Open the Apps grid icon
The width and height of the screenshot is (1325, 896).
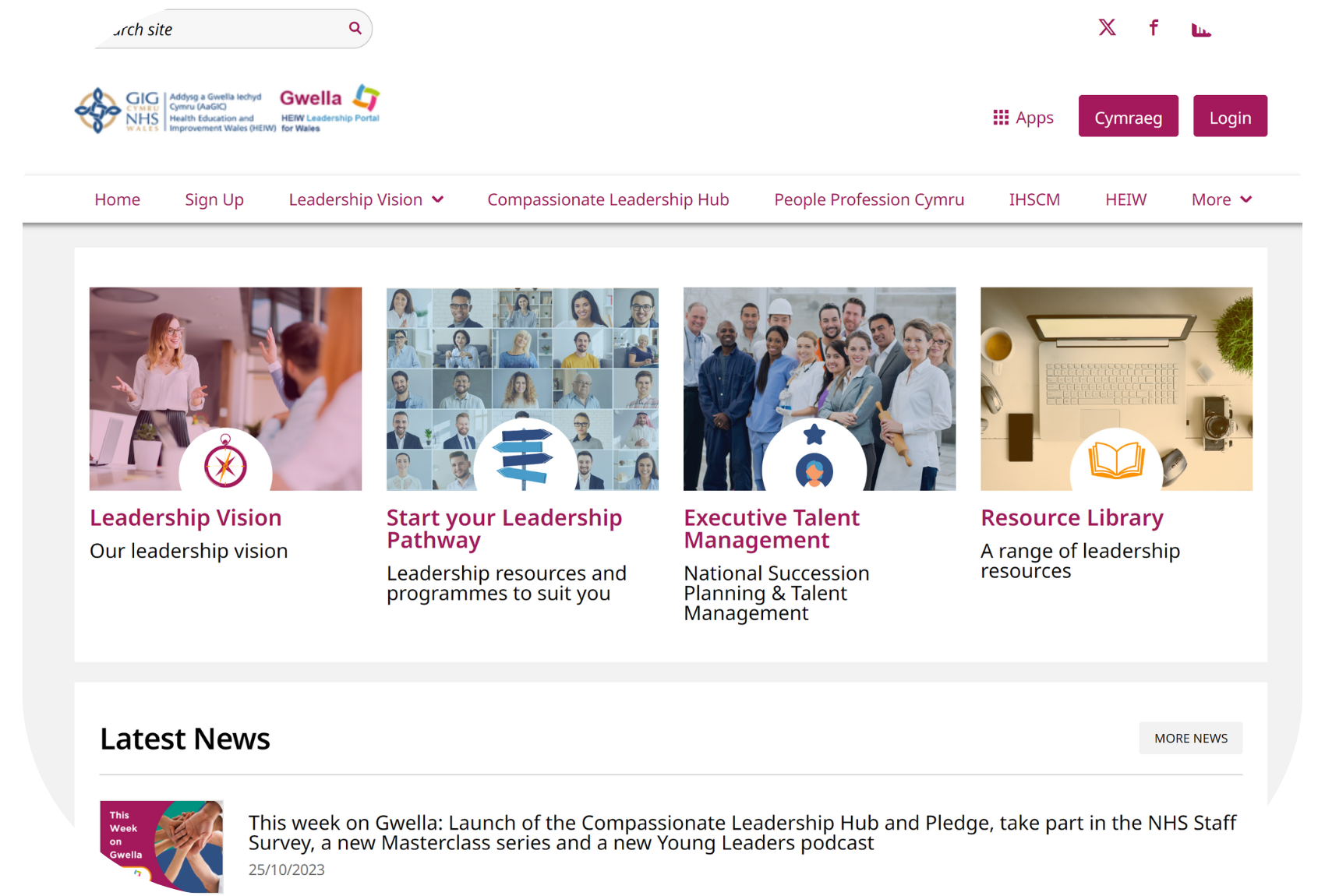[x=1001, y=117]
